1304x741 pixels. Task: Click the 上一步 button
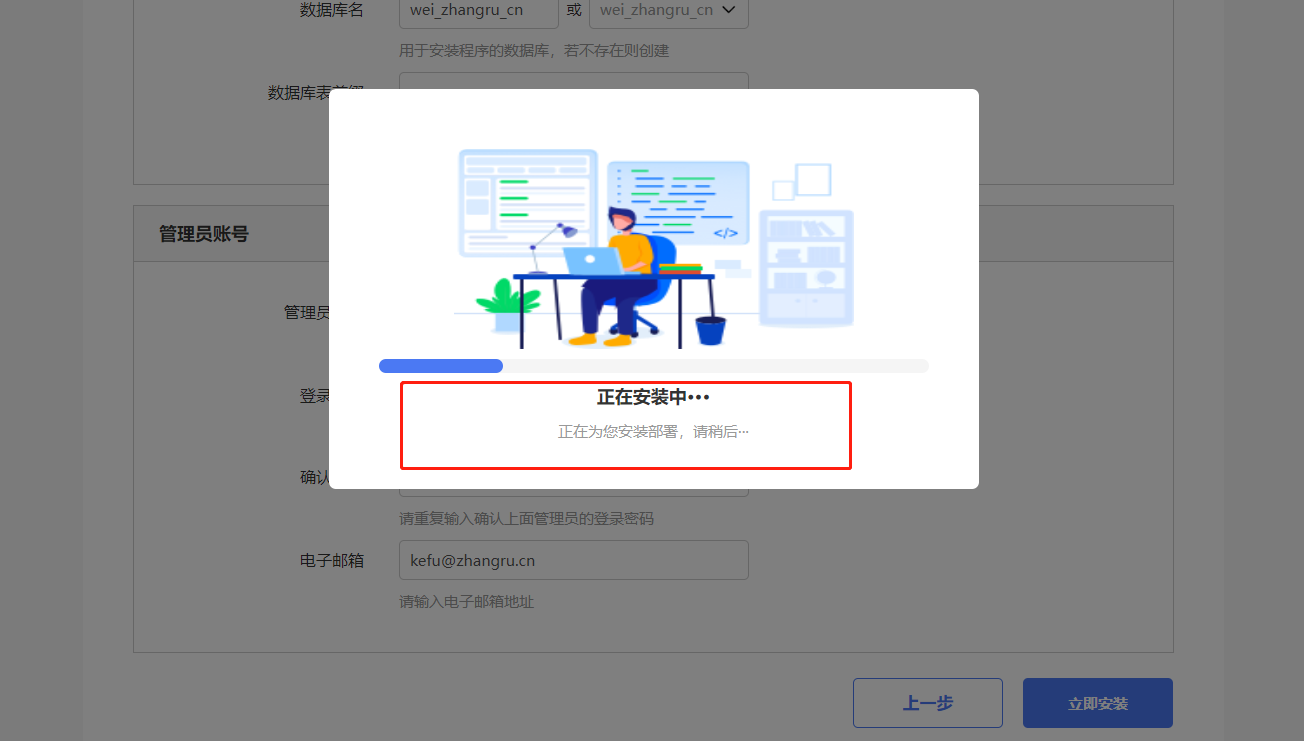click(x=927, y=703)
